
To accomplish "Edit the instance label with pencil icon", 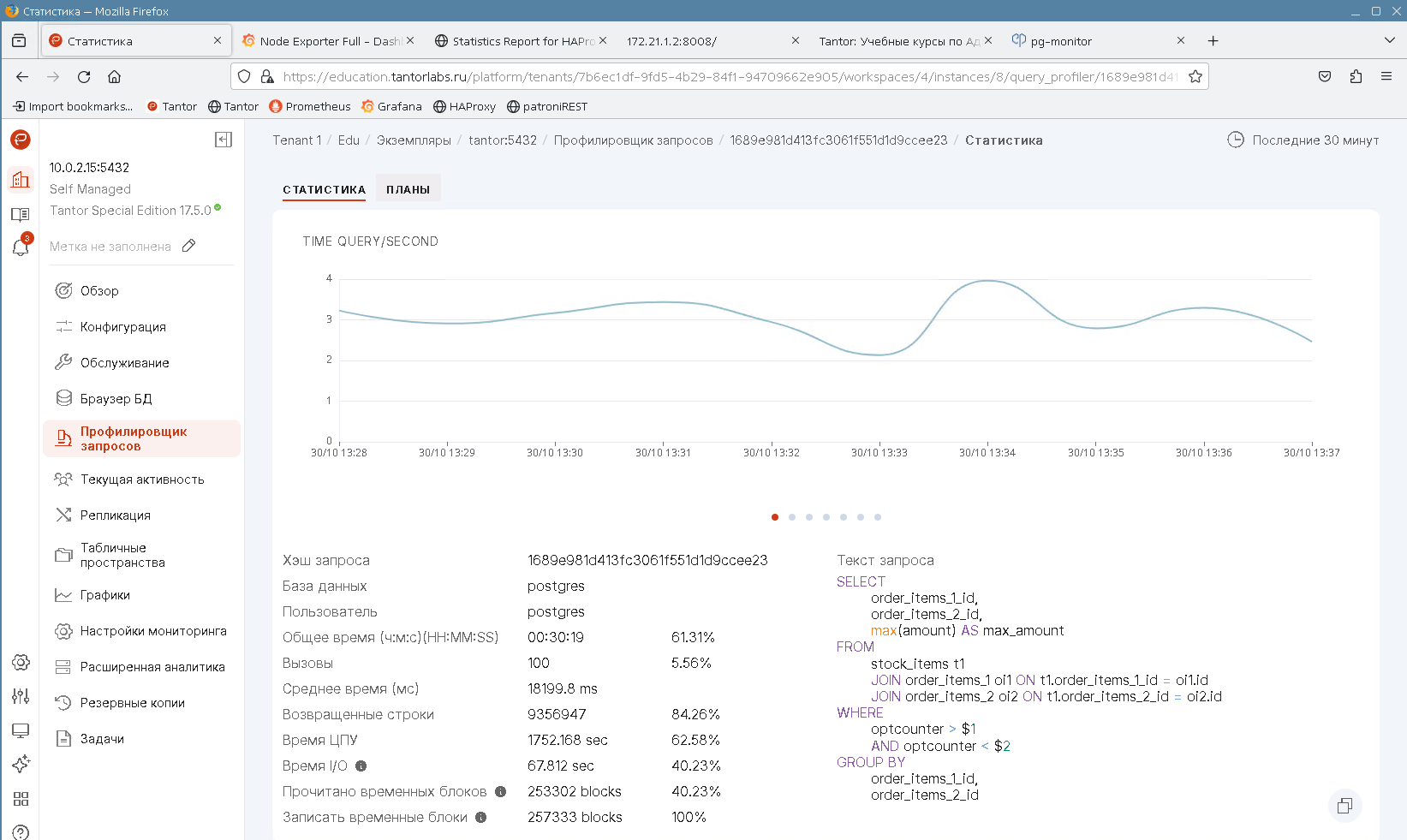I will coord(189,246).
